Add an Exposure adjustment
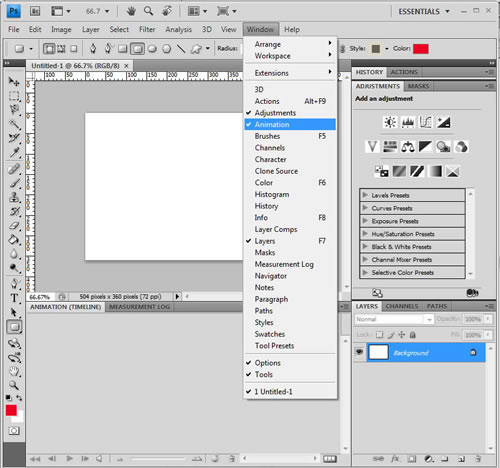Image resolution: width=500 pixels, height=468 pixels. (x=444, y=122)
